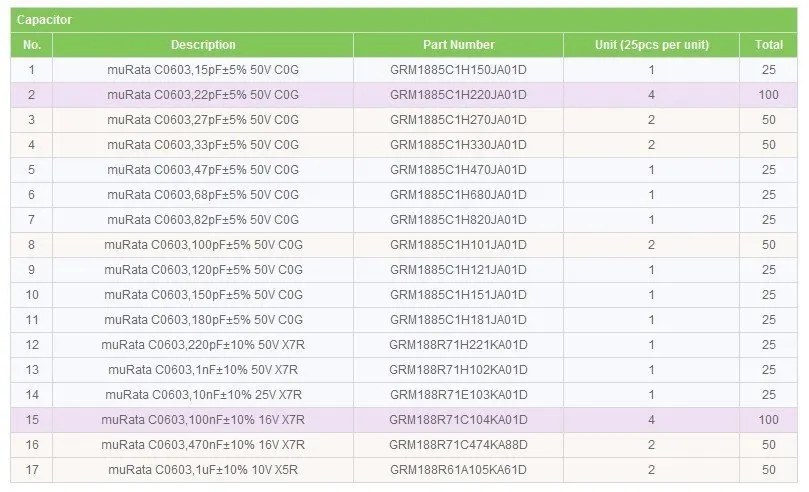Click description muRata C0603,15pF±5% 50V C0G
The image size is (809, 492).
pyautogui.click(x=203, y=70)
